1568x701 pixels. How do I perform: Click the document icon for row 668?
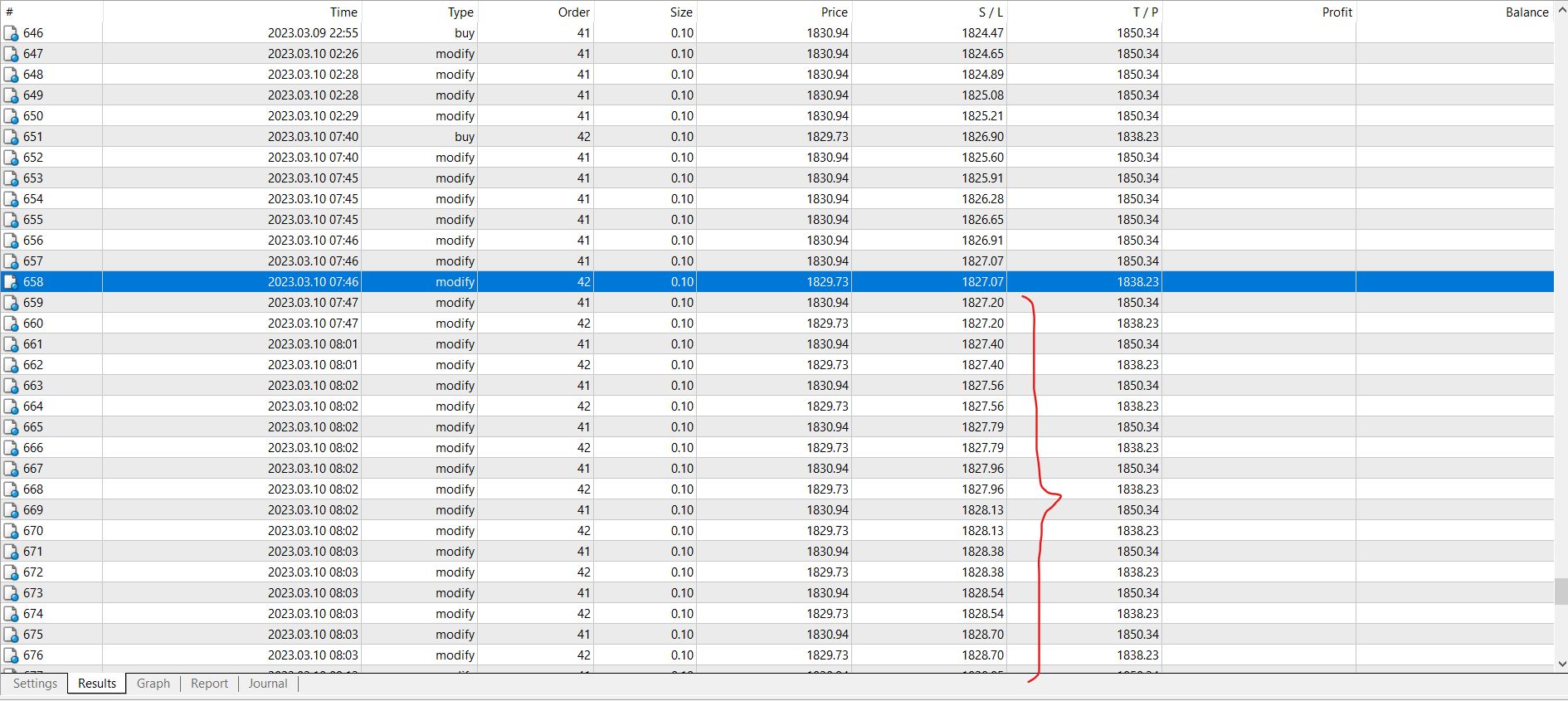[x=11, y=489]
